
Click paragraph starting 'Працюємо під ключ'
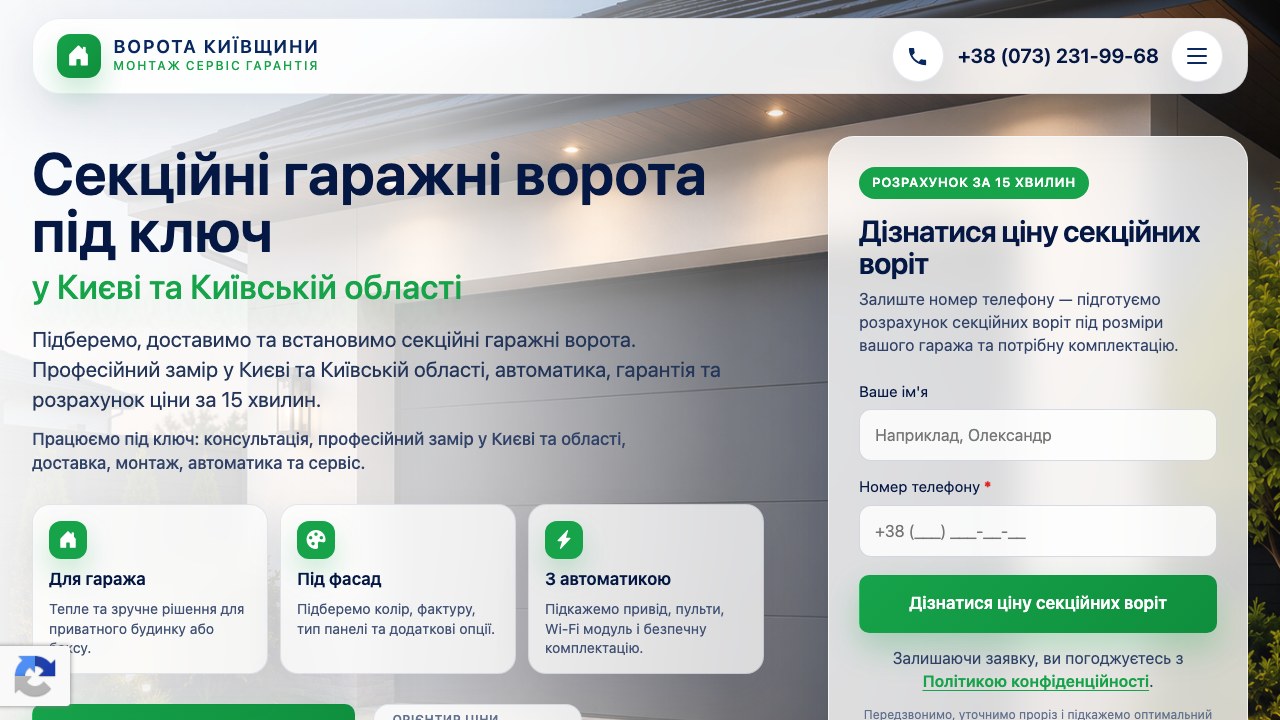(329, 451)
